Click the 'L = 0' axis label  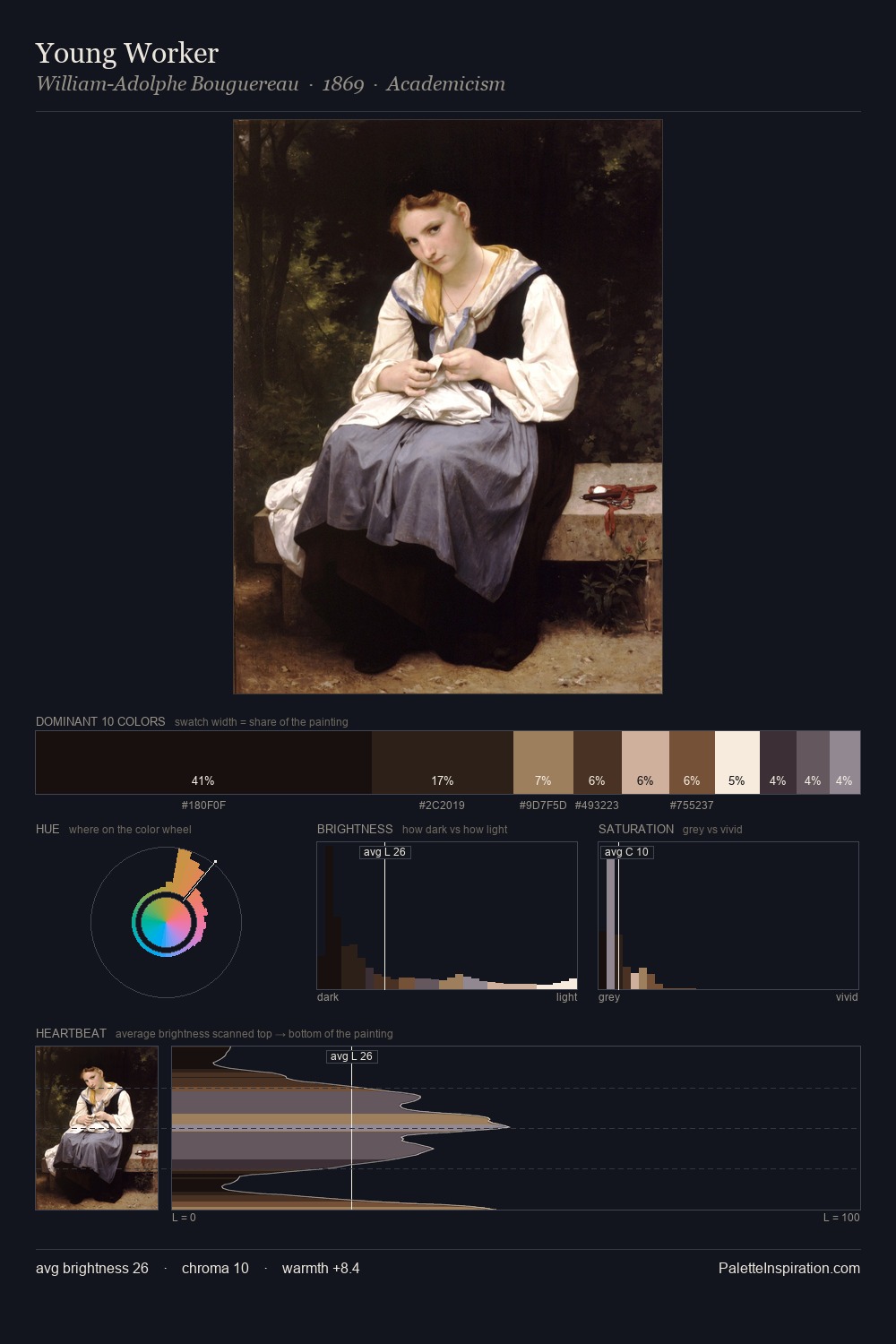pos(184,1218)
